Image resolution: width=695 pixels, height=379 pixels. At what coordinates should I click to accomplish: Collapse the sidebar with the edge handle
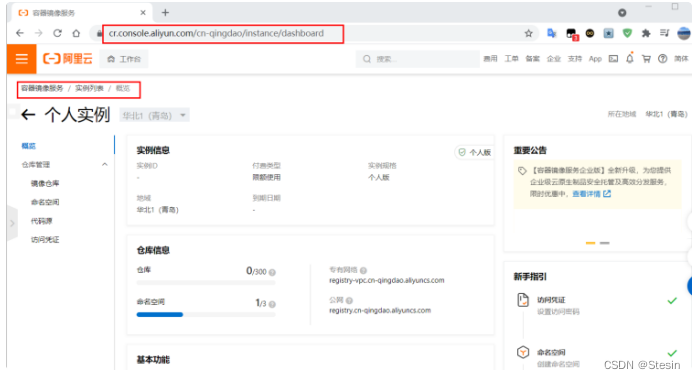coord(12,223)
